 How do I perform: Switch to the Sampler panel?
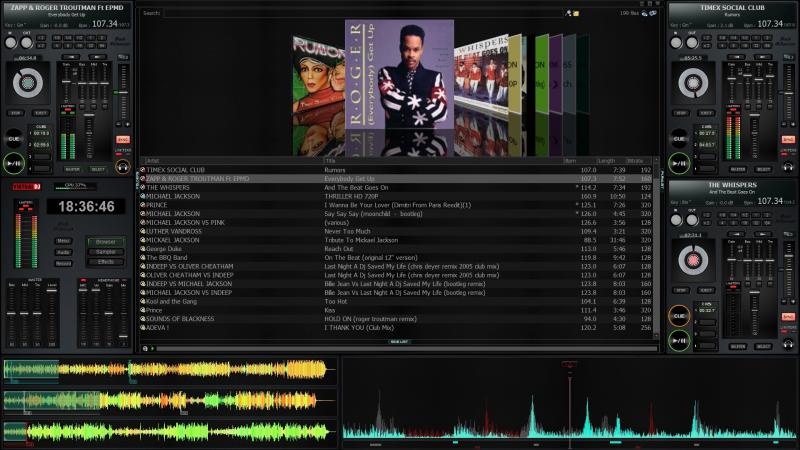(x=105, y=252)
